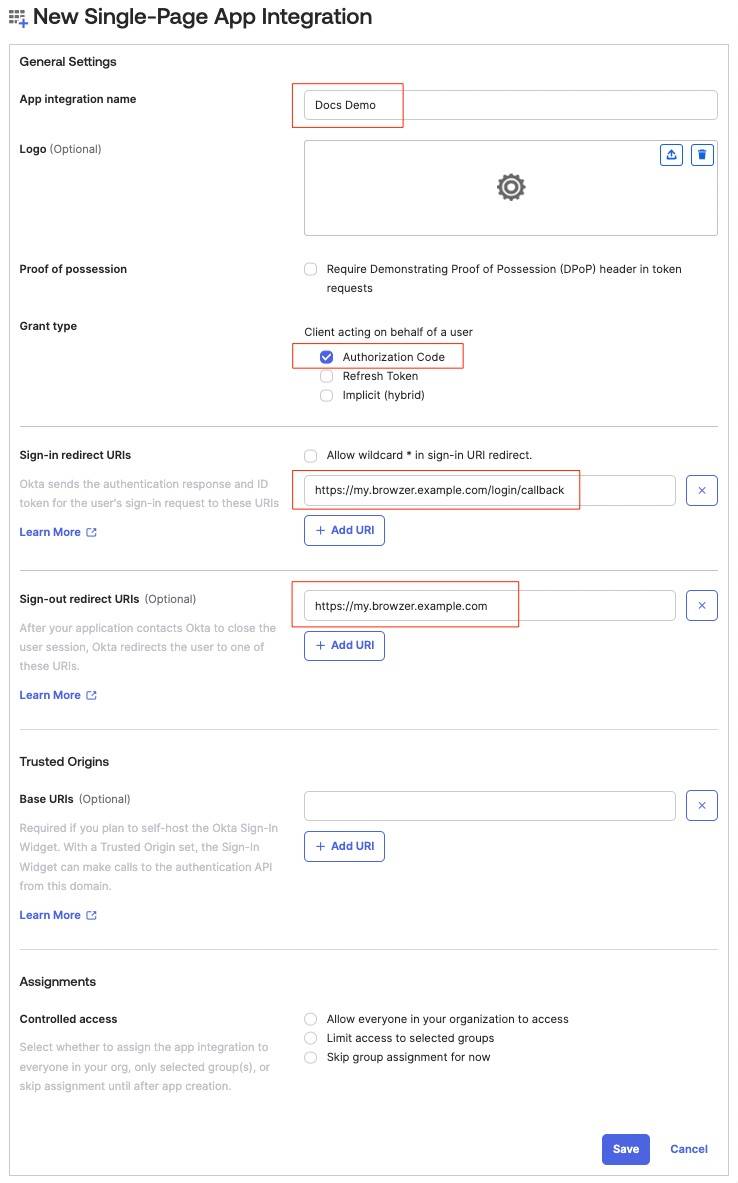The width and height of the screenshot is (738, 1183).
Task: Uncheck the Authorization Code grant type
Action: [x=326, y=357]
